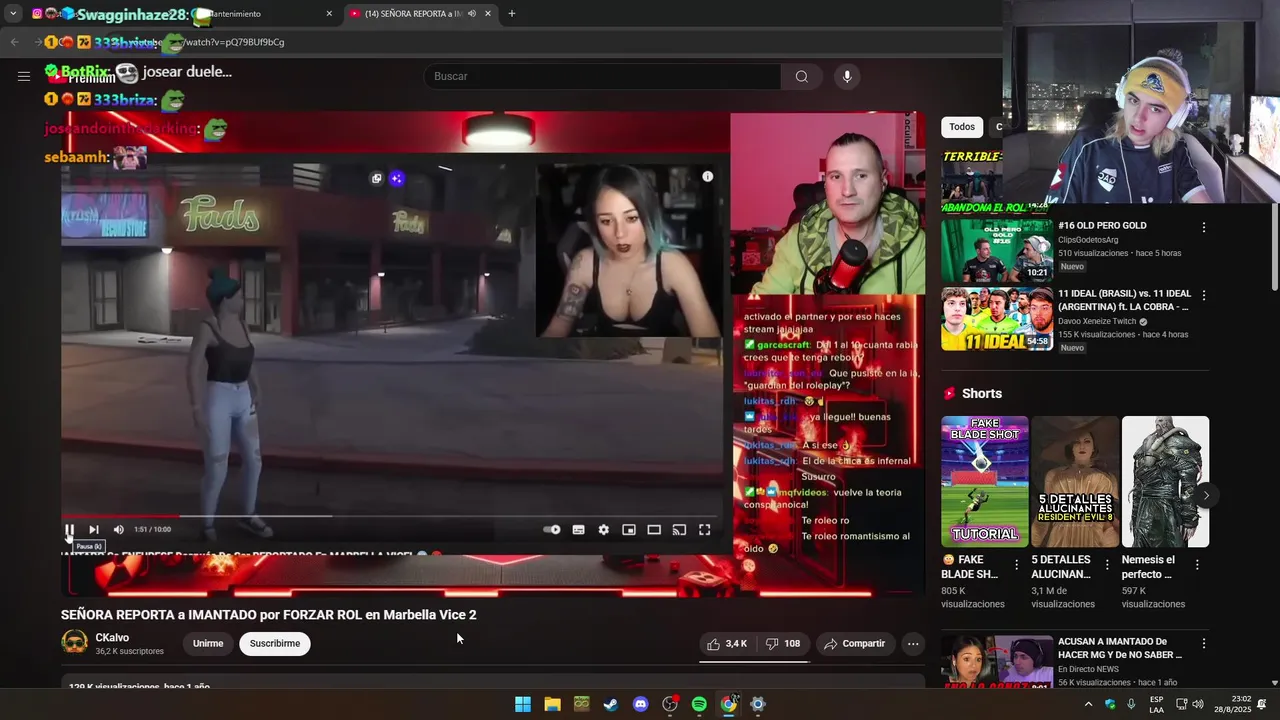Toggle subtitles in the video player
The height and width of the screenshot is (720, 1280).
point(578,530)
